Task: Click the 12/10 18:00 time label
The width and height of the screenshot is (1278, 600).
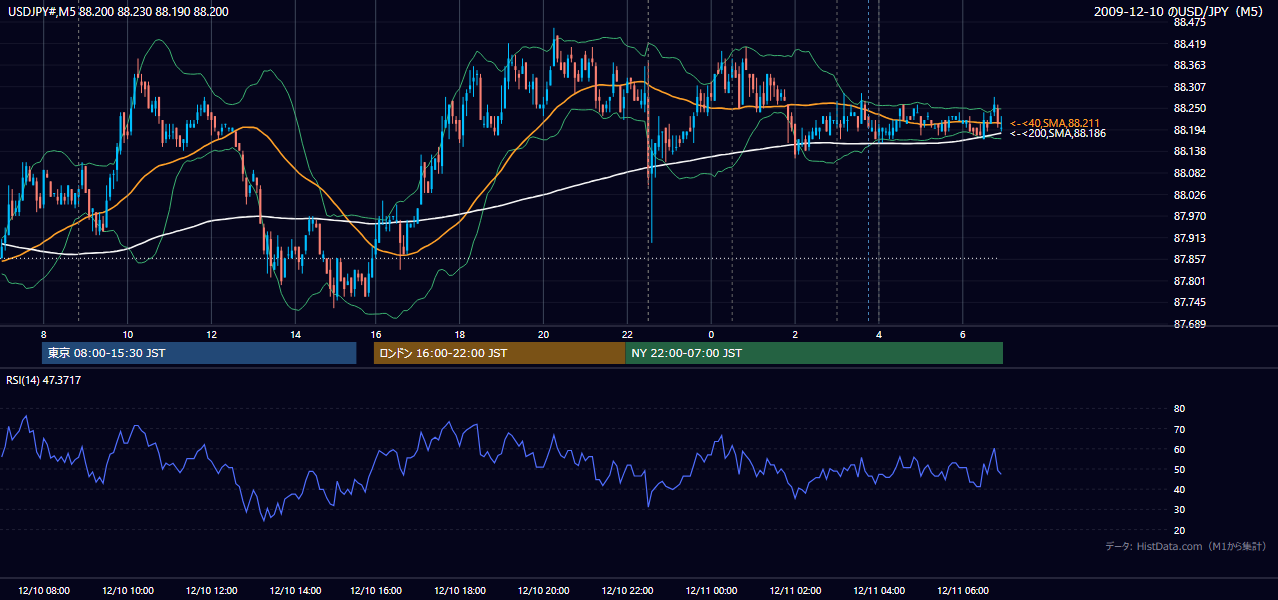Action: coord(460,591)
